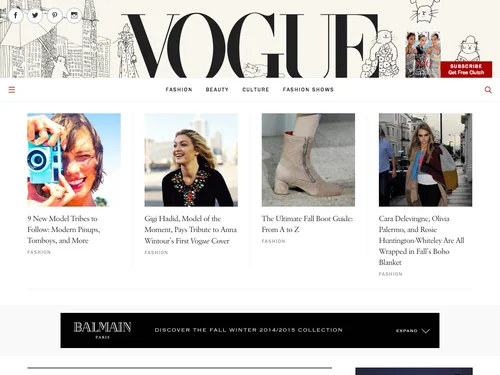Image resolution: width=500 pixels, height=375 pixels.
Task: Click the magazine cover subscription image
Action: 423,55
